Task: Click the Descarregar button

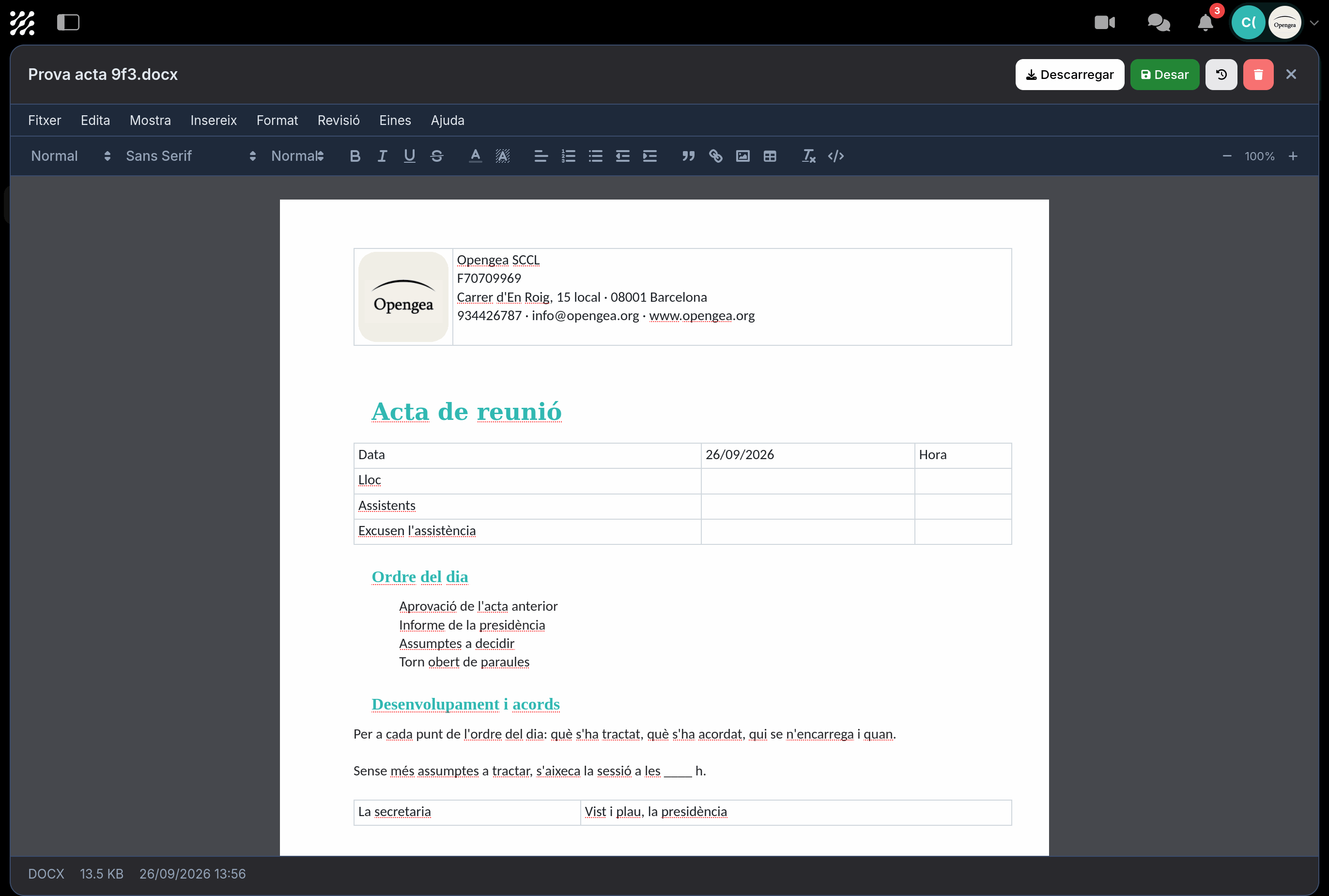Action: (1069, 74)
